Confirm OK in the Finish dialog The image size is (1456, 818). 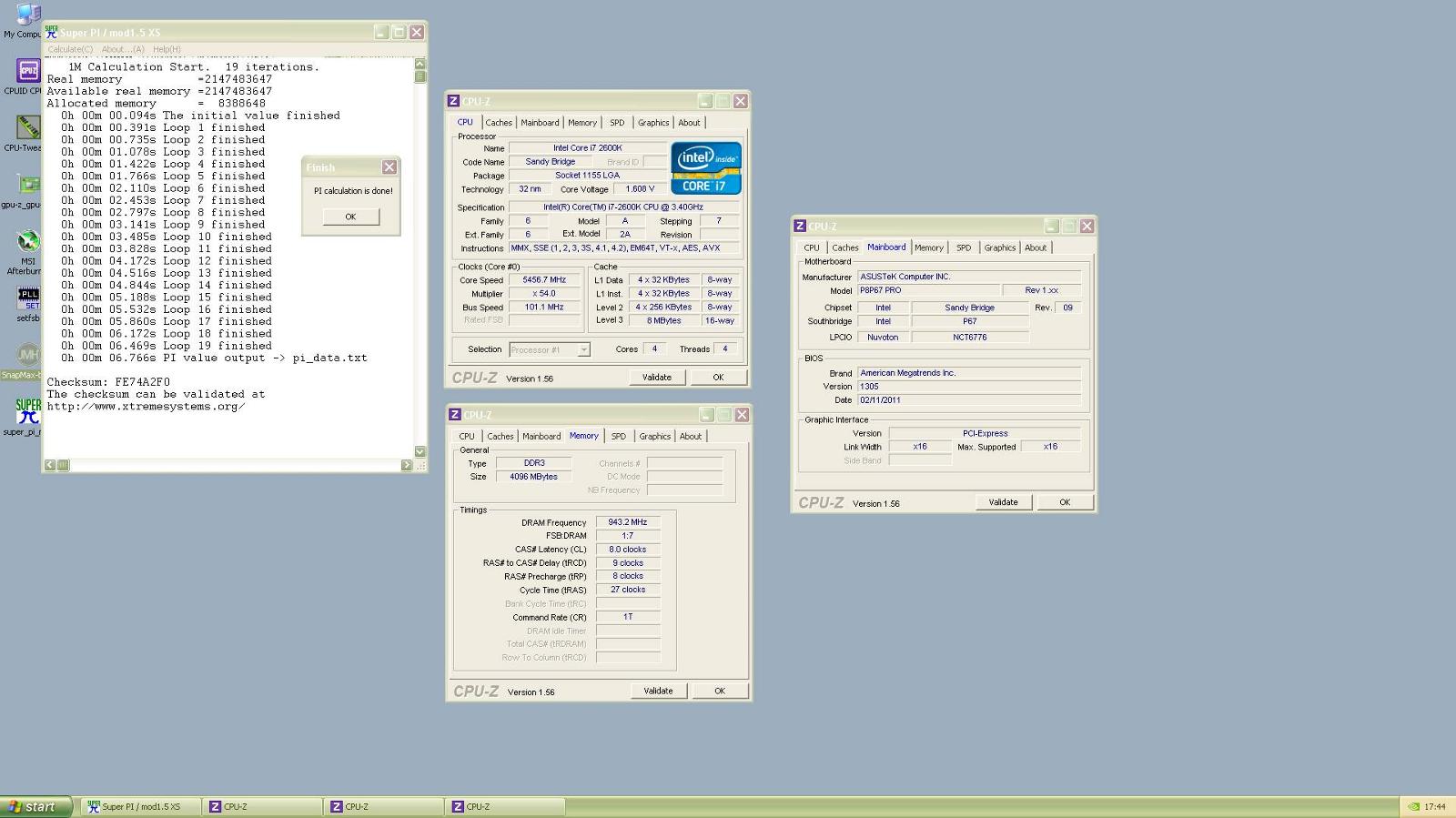[350, 217]
